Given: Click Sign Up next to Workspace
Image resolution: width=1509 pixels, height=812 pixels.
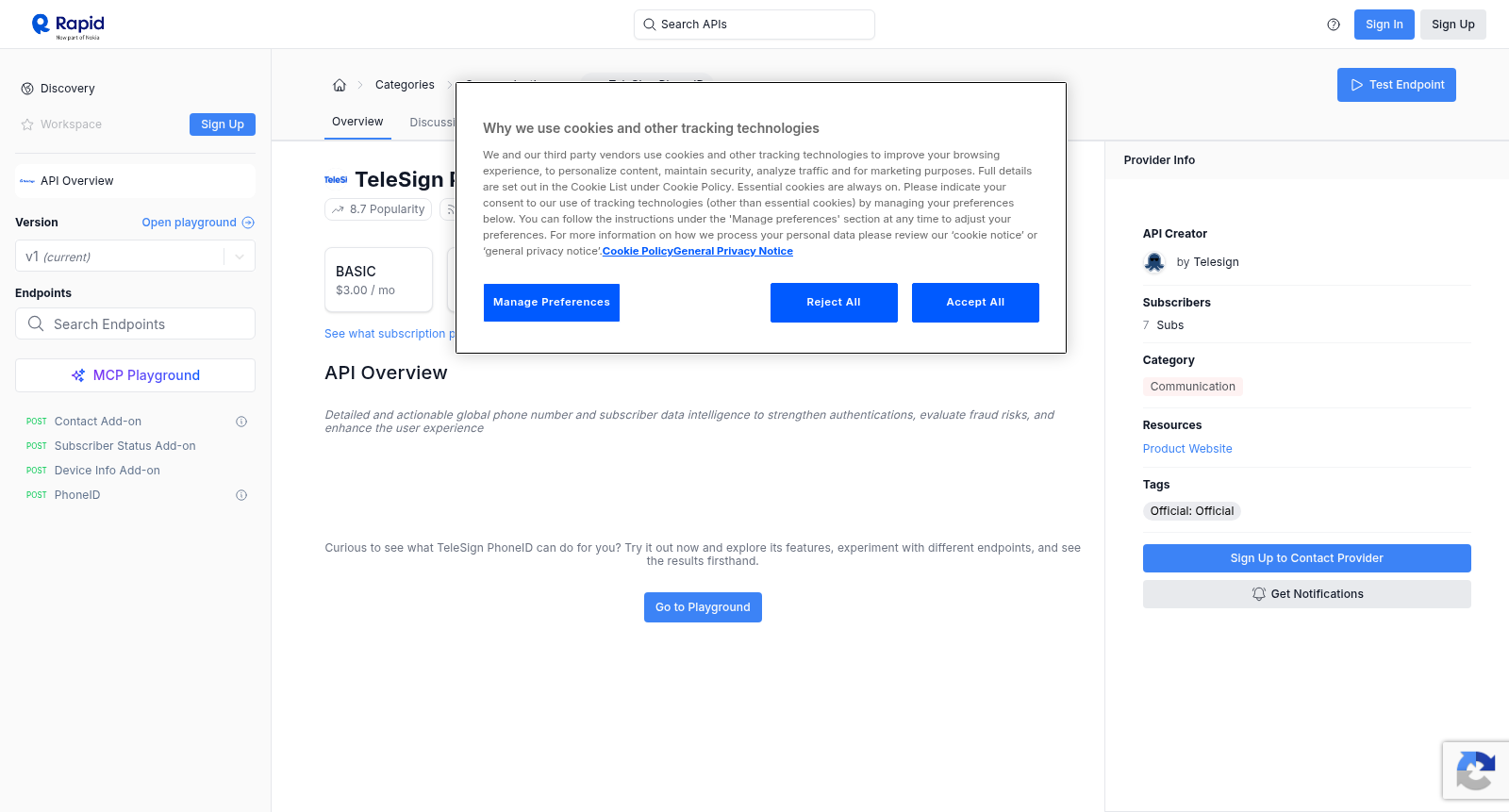Looking at the screenshot, I should 223,124.
